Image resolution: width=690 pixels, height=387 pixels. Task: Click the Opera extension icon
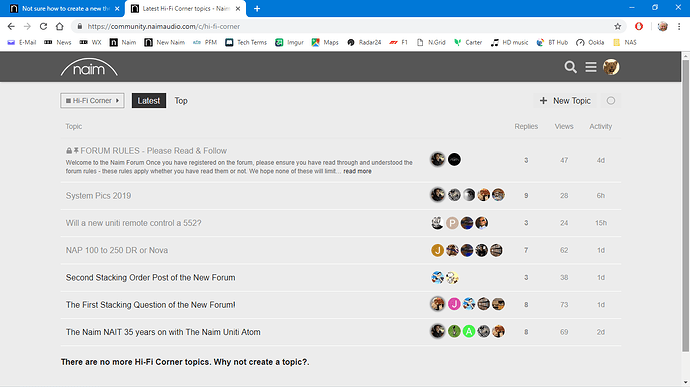(x=639, y=26)
